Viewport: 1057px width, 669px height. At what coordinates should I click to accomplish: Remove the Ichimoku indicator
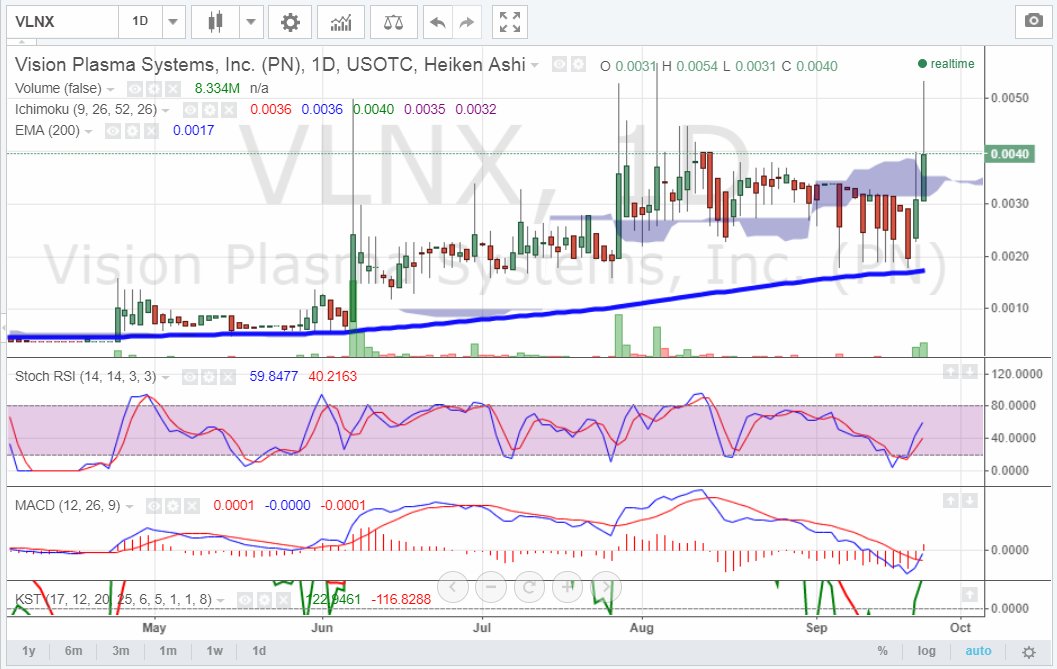229,110
